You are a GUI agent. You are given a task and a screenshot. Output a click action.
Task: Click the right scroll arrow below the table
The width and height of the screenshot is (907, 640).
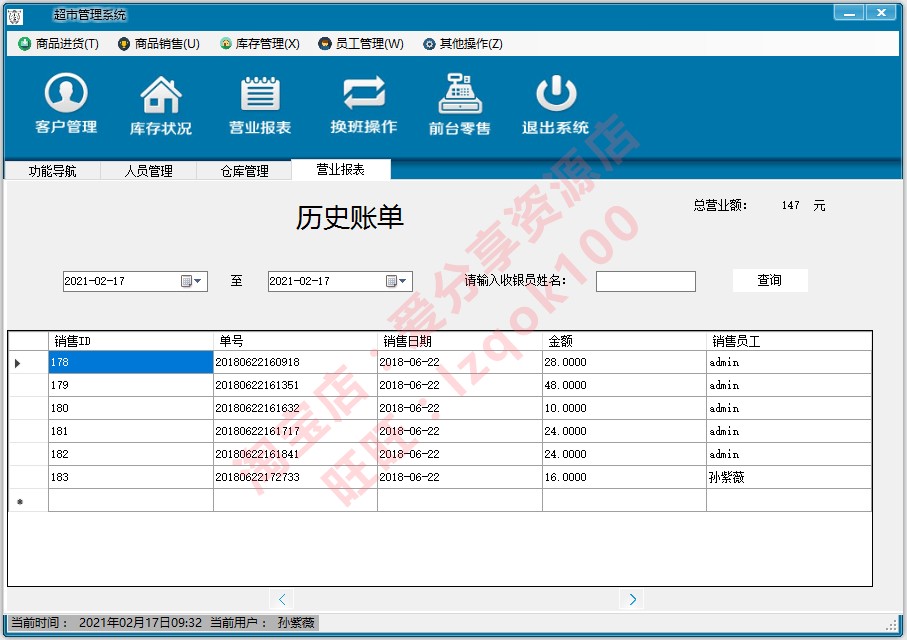[x=632, y=599]
